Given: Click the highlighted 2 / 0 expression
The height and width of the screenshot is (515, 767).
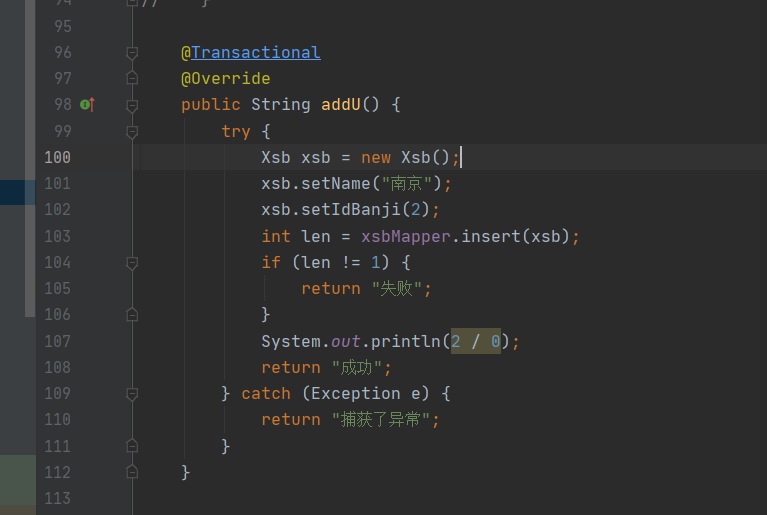Looking at the screenshot, I should click(x=475, y=341).
